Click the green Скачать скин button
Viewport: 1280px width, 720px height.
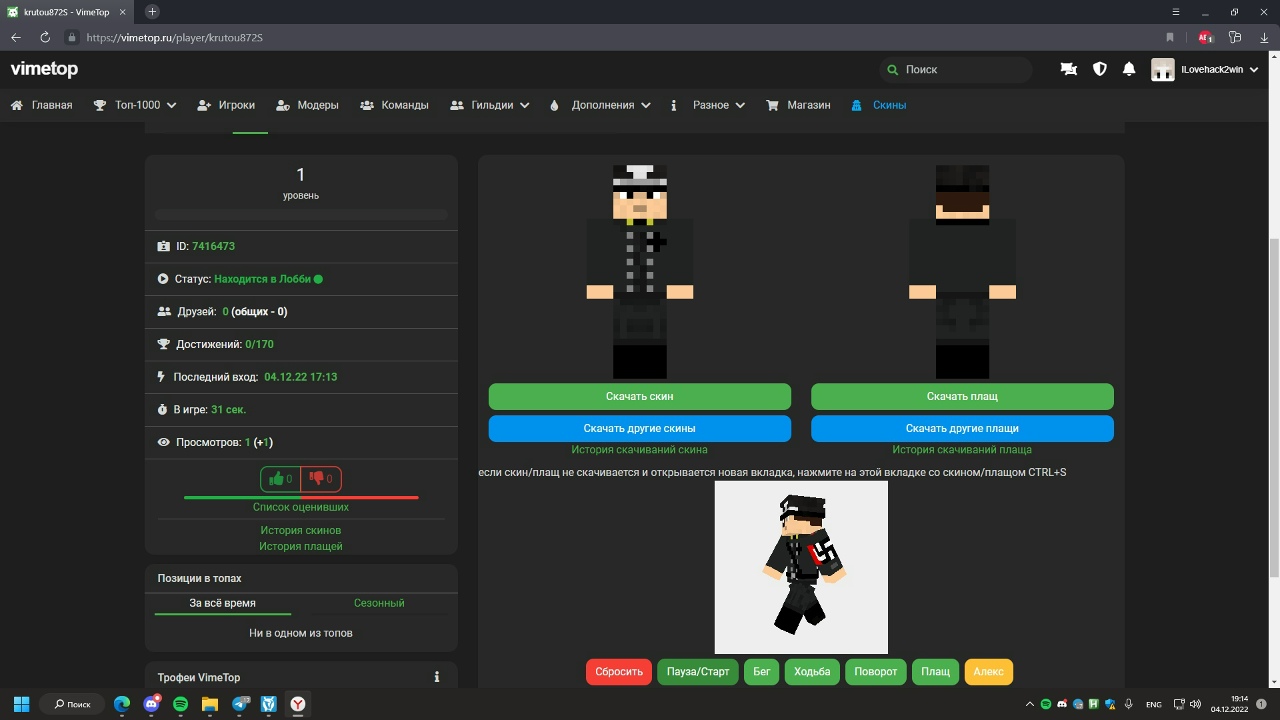639,396
